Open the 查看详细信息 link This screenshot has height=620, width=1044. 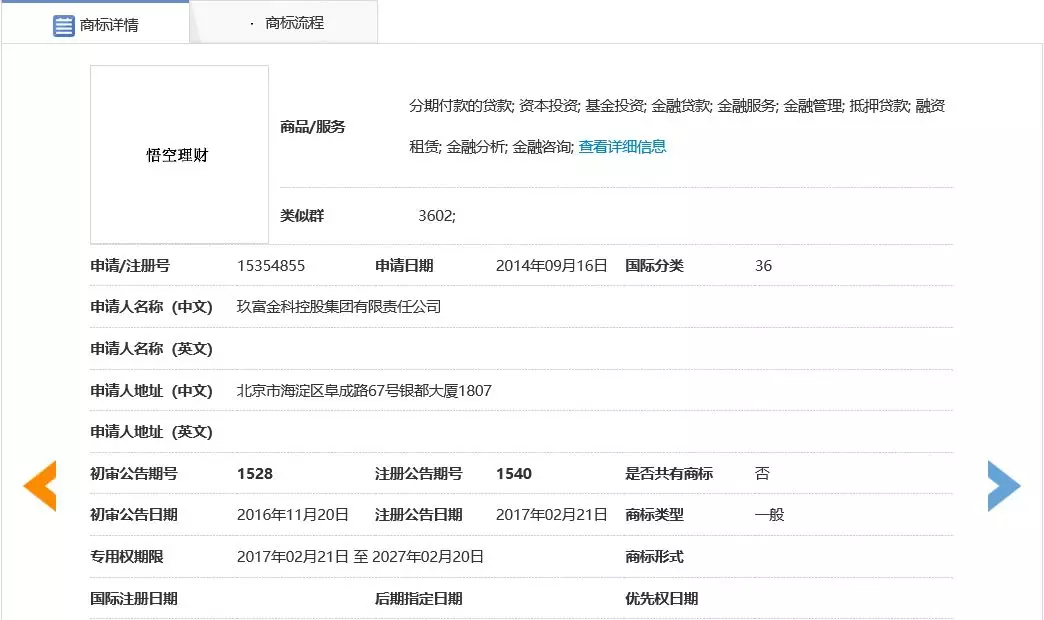[622, 147]
